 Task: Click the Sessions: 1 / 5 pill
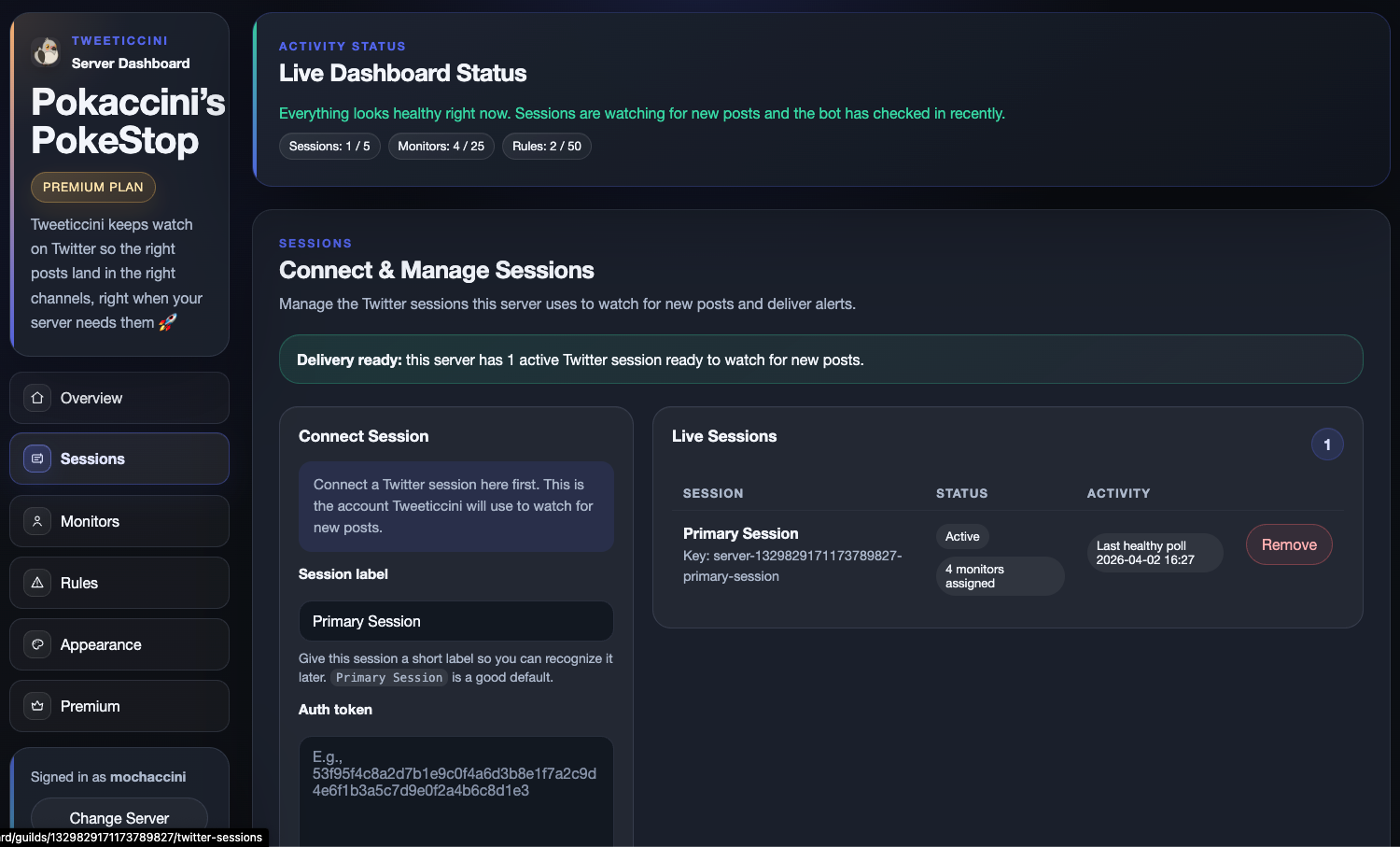pyautogui.click(x=329, y=146)
